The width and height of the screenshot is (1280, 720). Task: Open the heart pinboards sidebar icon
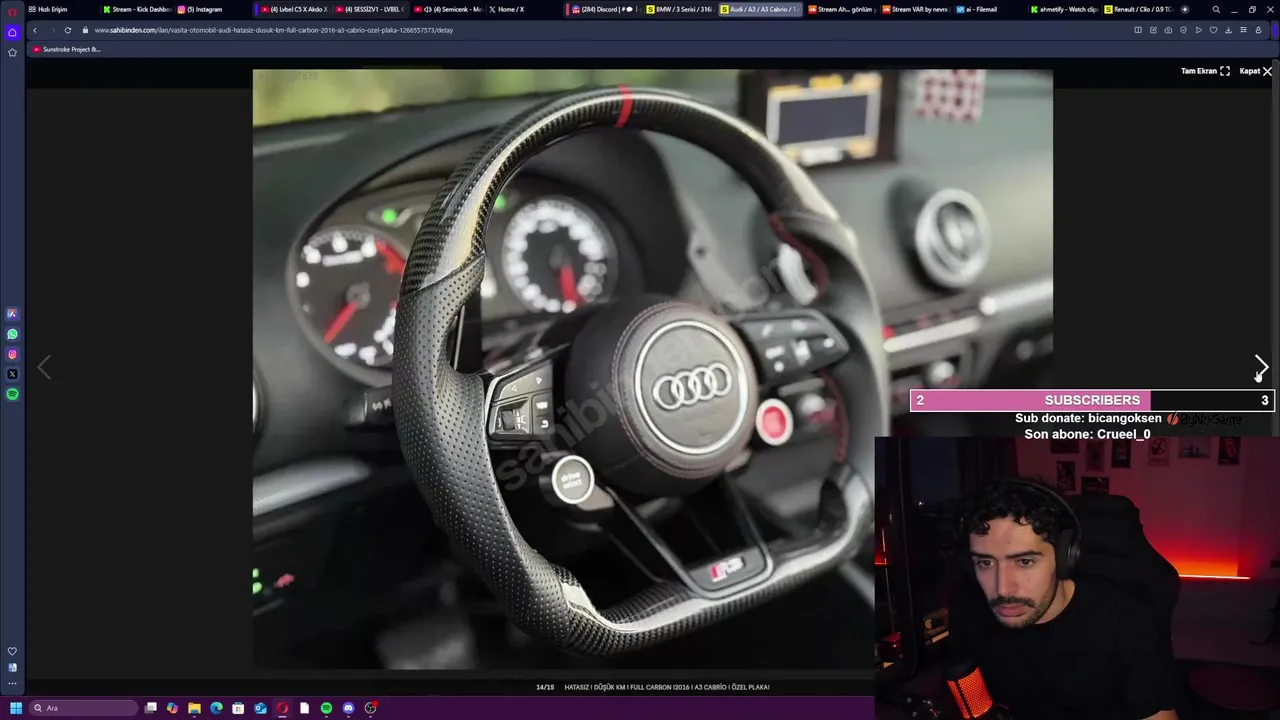coord(12,651)
